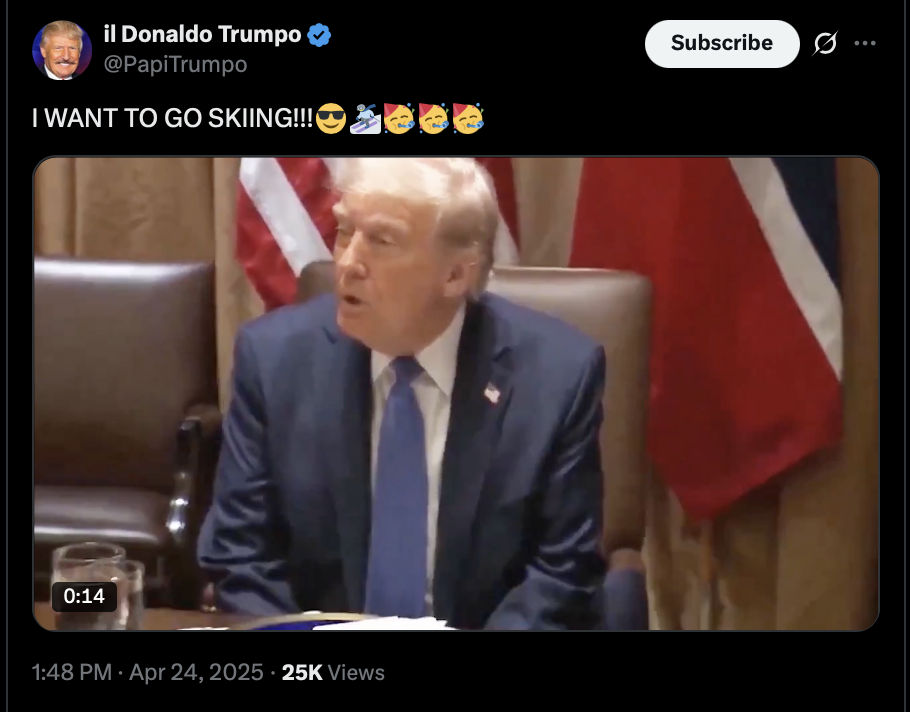Screen dimensions: 910x712
Task: Open the il Donaldo Trumpo display name
Action: click(203, 34)
